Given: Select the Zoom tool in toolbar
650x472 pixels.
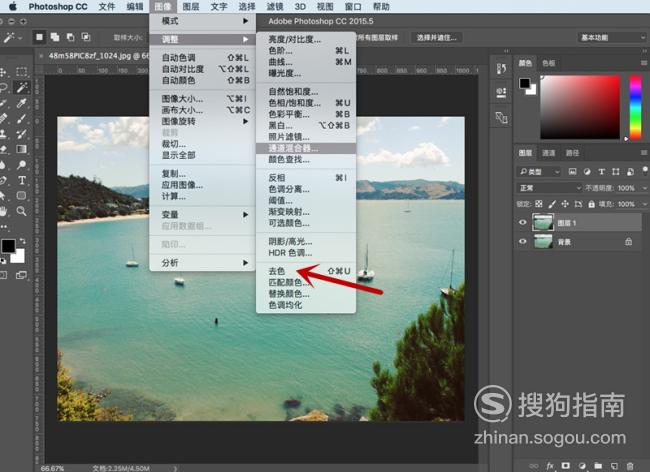Looking at the screenshot, I should tap(21, 211).
